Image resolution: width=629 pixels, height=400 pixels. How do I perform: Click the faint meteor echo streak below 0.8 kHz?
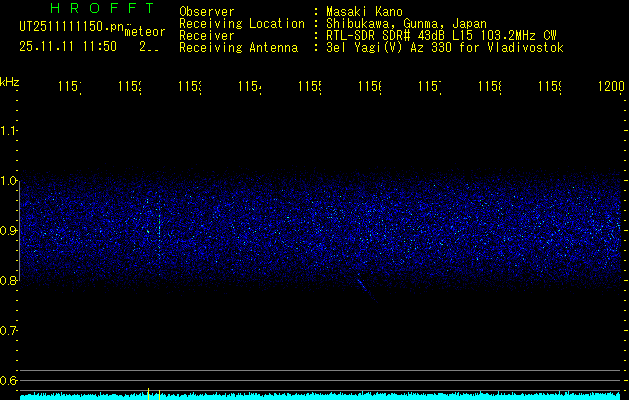click(365, 289)
